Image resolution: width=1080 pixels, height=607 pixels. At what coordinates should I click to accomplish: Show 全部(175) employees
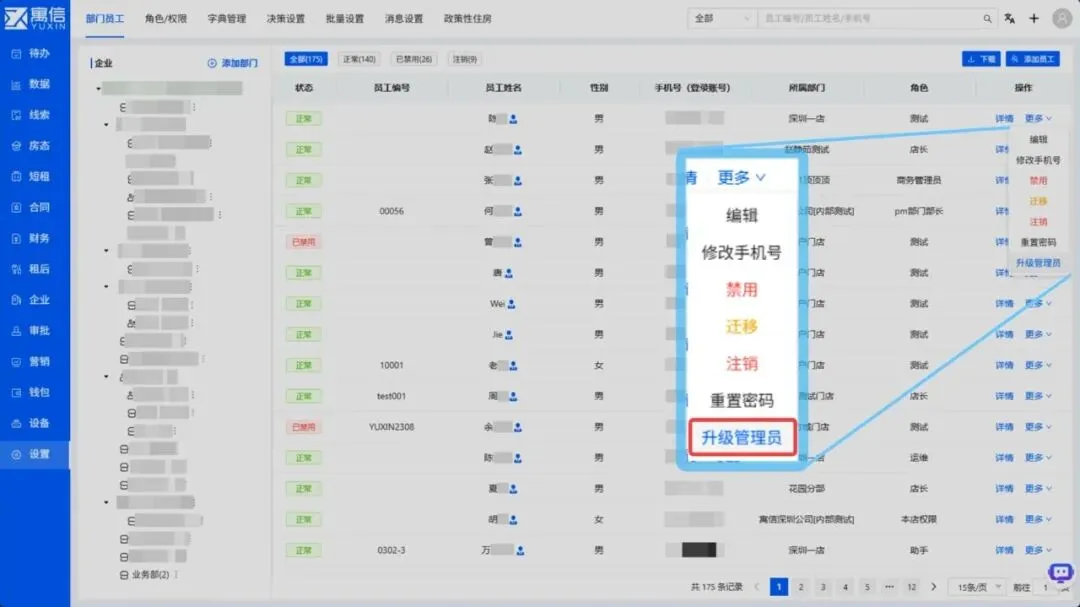point(306,59)
